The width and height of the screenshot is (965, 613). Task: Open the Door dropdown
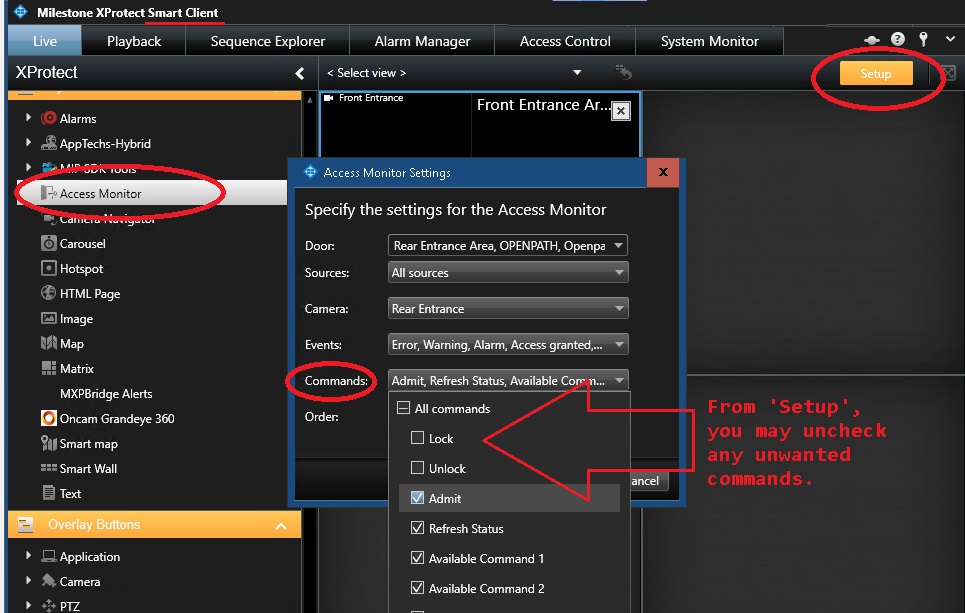point(508,245)
